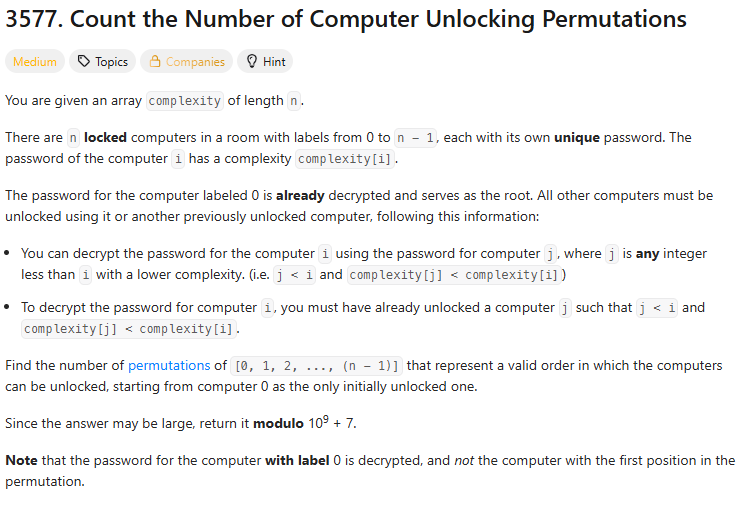The height and width of the screenshot is (505, 752).
Task: Click the bold 'Note' text
Action: pyautogui.click(x=22, y=460)
